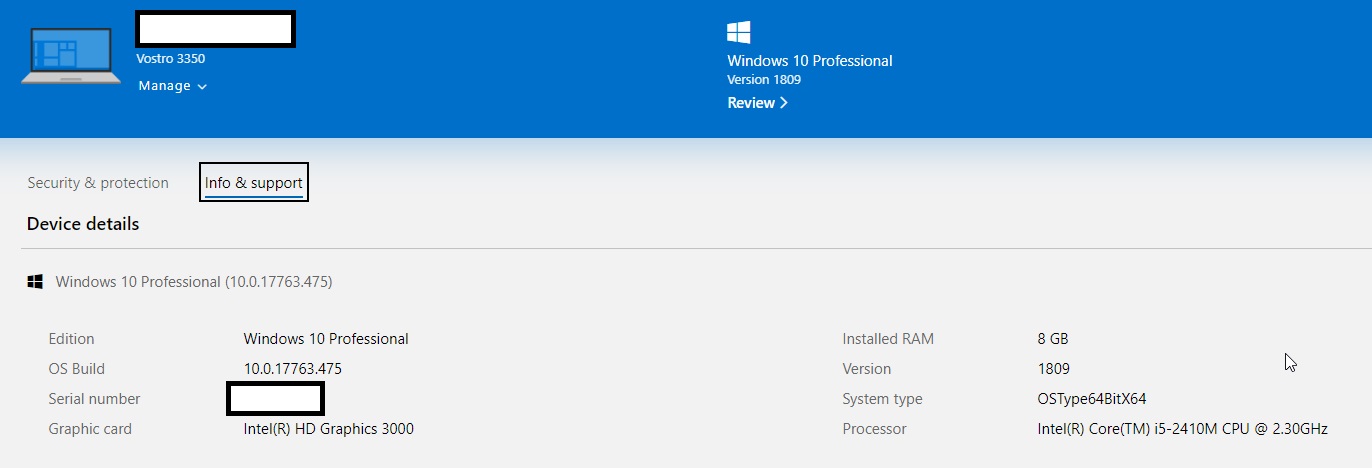Click the 8 GB RAM value
The height and width of the screenshot is (468, 1372).
1053,339
